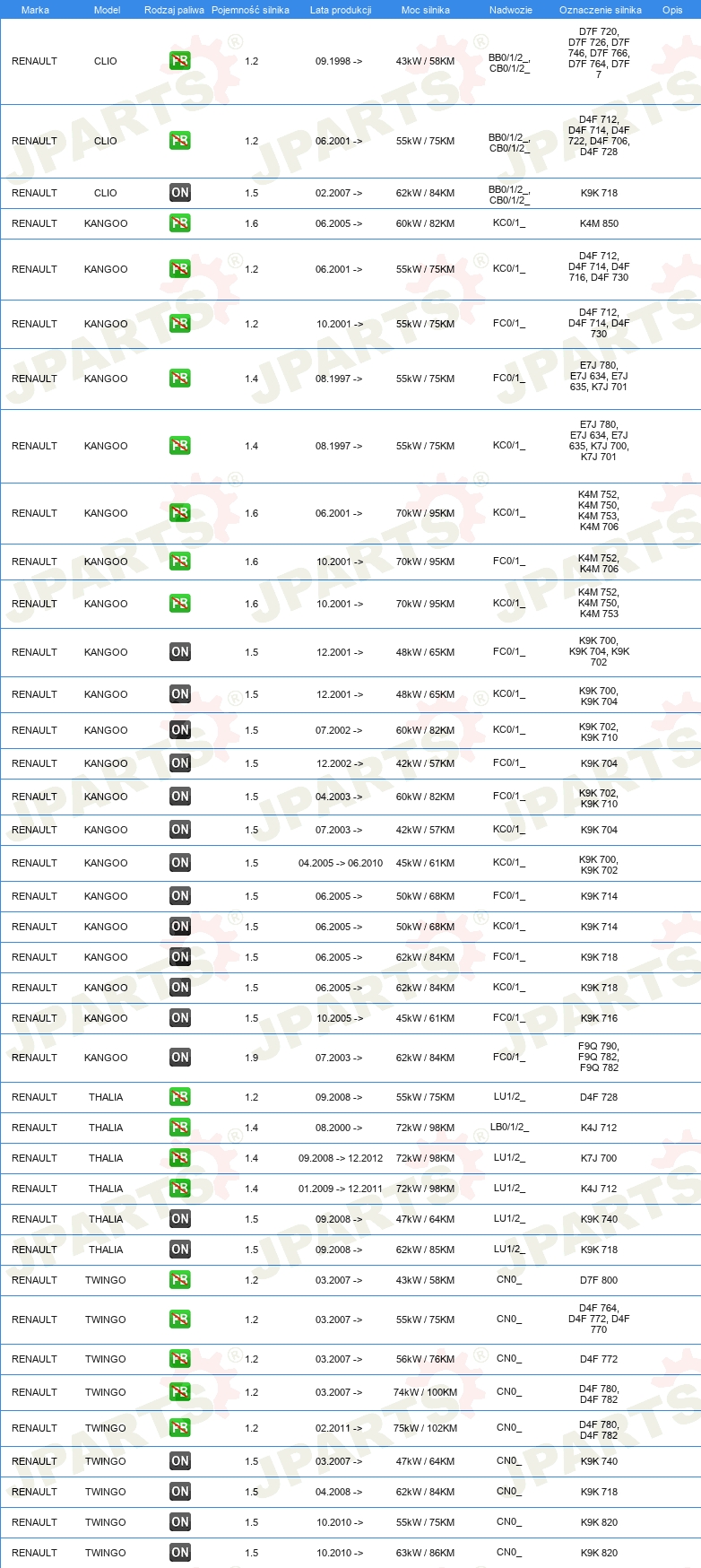Viewport: 701px width, 1568px height.
Task: Click ON icon for Kangoo K9K 716 row
Action: click(180, 1018)
